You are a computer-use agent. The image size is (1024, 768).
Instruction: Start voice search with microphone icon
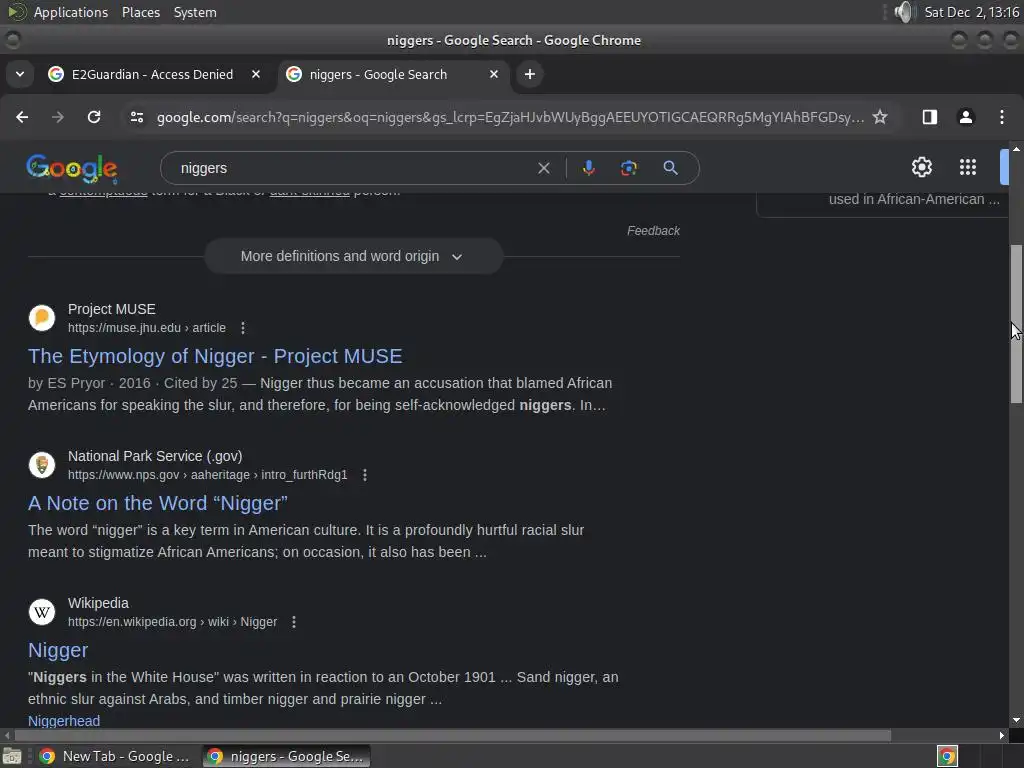coord(588,168)
